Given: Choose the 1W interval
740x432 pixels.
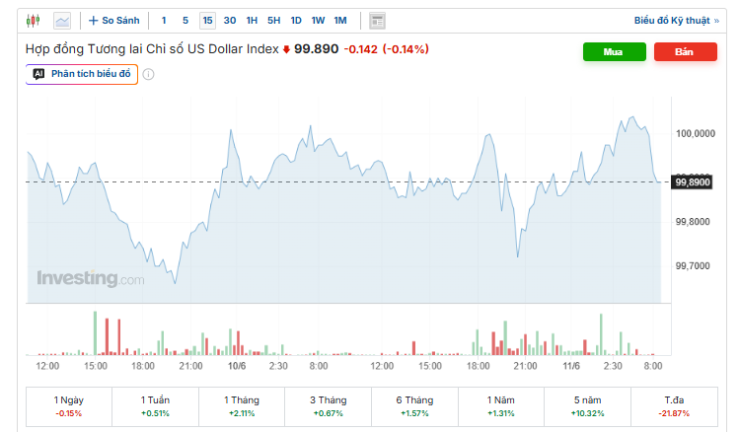Looking at the screenshot, I should (x=318, y=21).
